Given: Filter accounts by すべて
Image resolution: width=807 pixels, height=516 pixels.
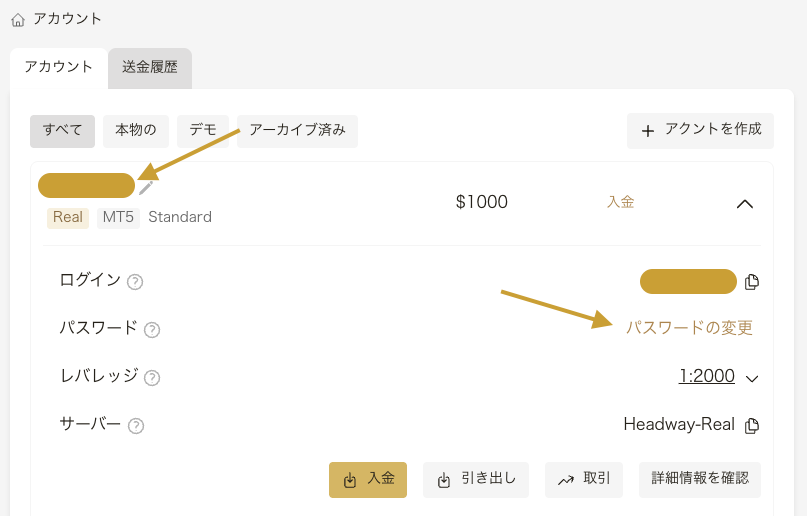Looking at the screenshot, I should pos(62,131).
